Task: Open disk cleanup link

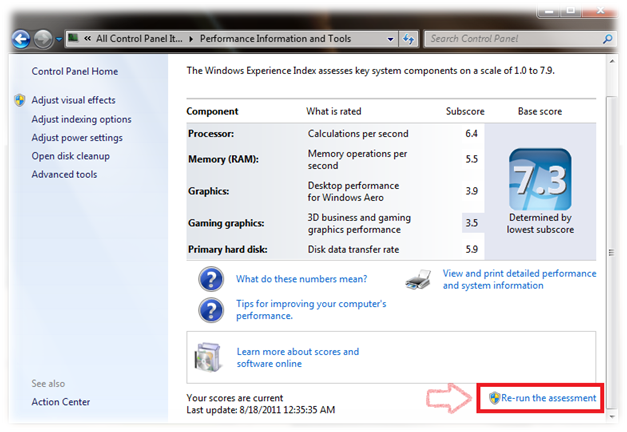Action: [x=71, y=156]
